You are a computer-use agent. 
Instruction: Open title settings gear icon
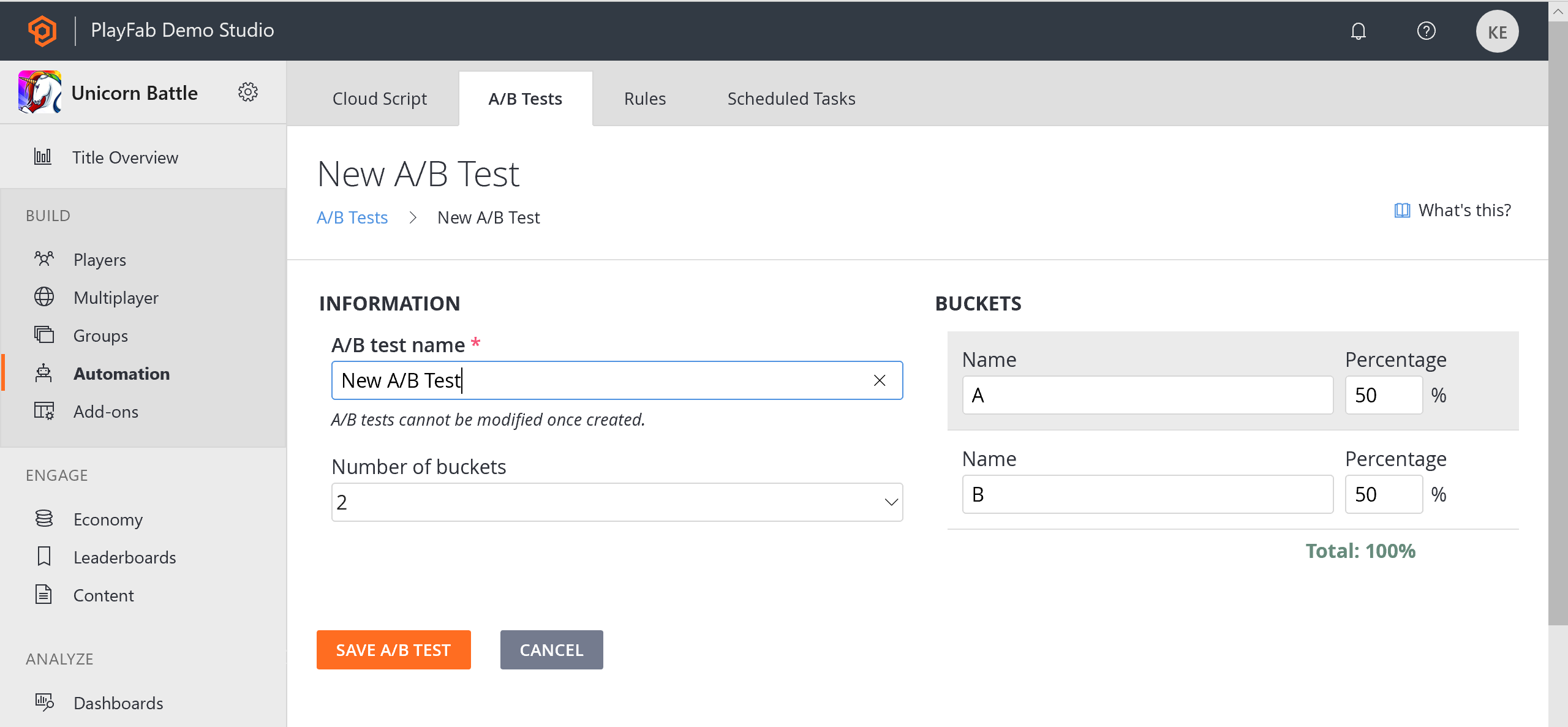pos(247,92)
